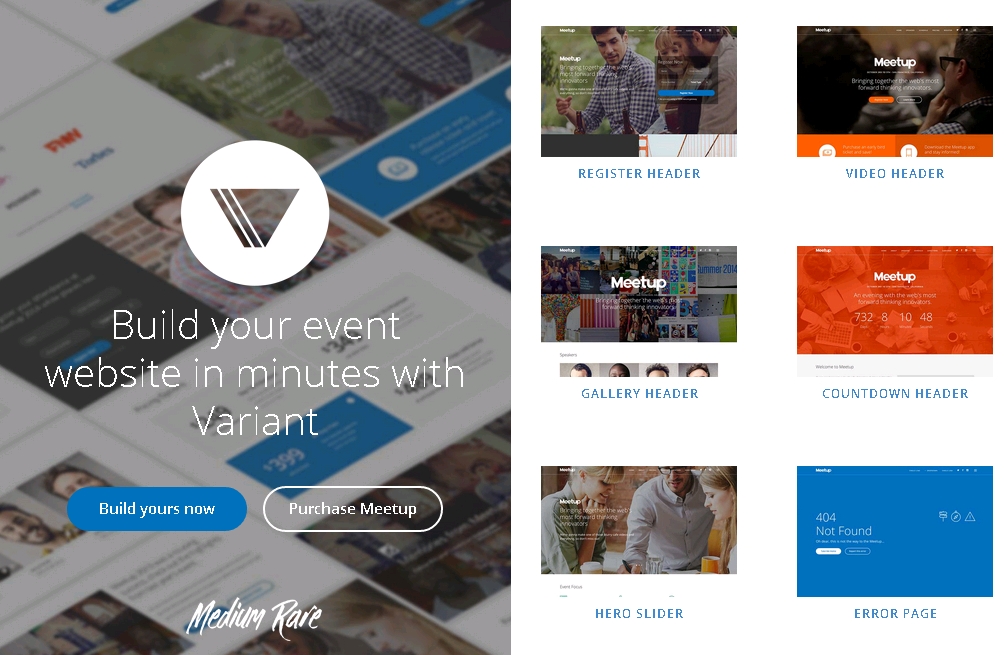Click the compass icon in Error Page preview
This screenshot has height=655, width=1006.
coord(956,516)
